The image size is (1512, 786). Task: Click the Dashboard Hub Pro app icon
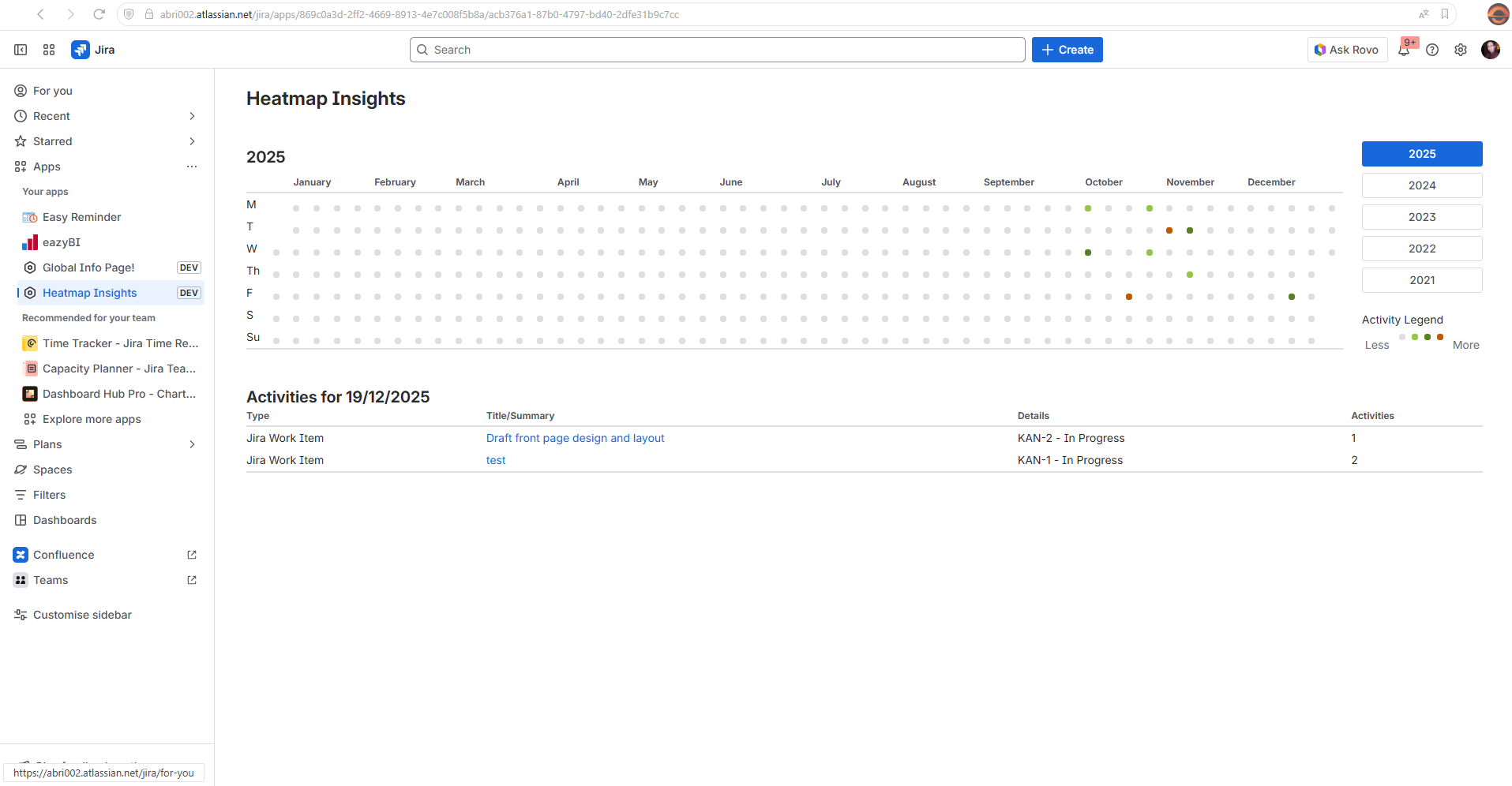[x=30, y=394]
